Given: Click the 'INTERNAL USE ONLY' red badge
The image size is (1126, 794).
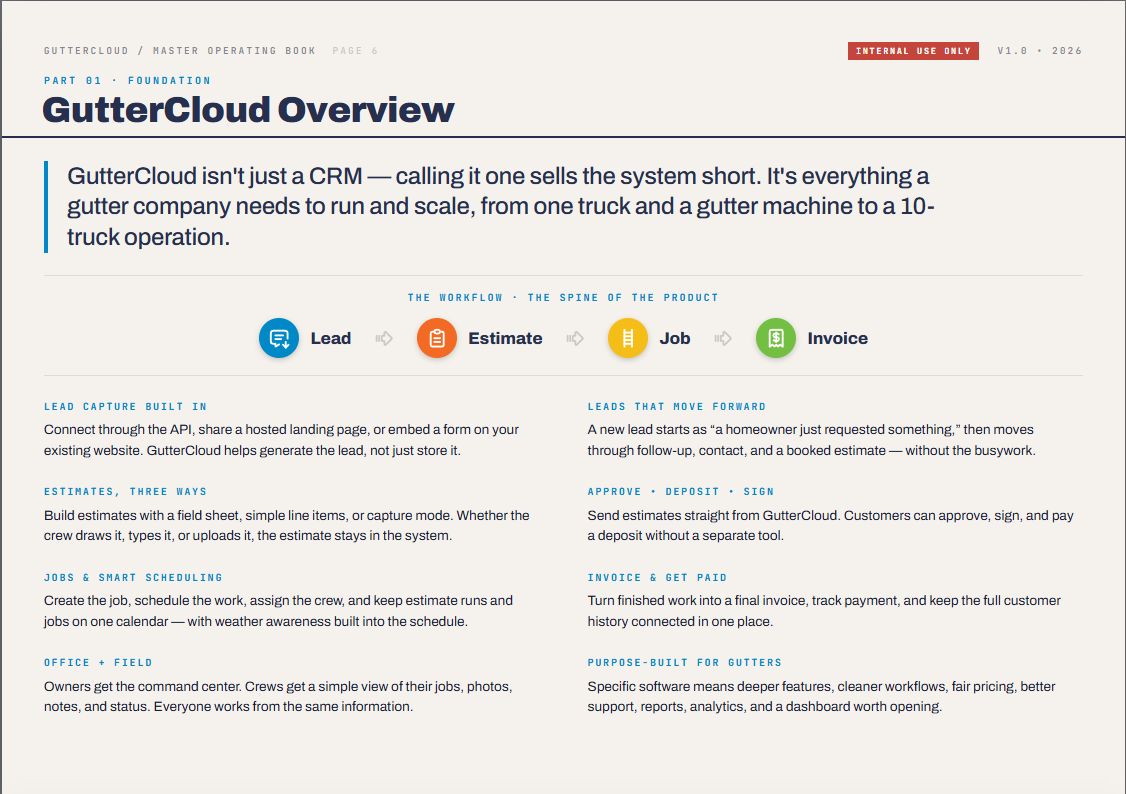Looking at the screenshot, I should tap(913, 51).
